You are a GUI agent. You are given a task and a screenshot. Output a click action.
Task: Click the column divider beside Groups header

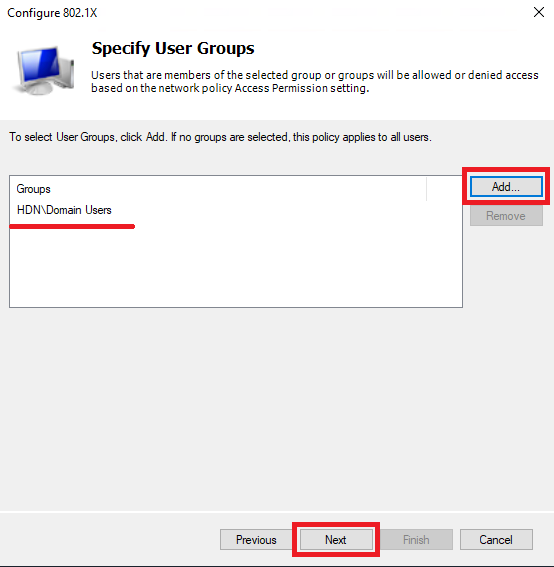426,189
